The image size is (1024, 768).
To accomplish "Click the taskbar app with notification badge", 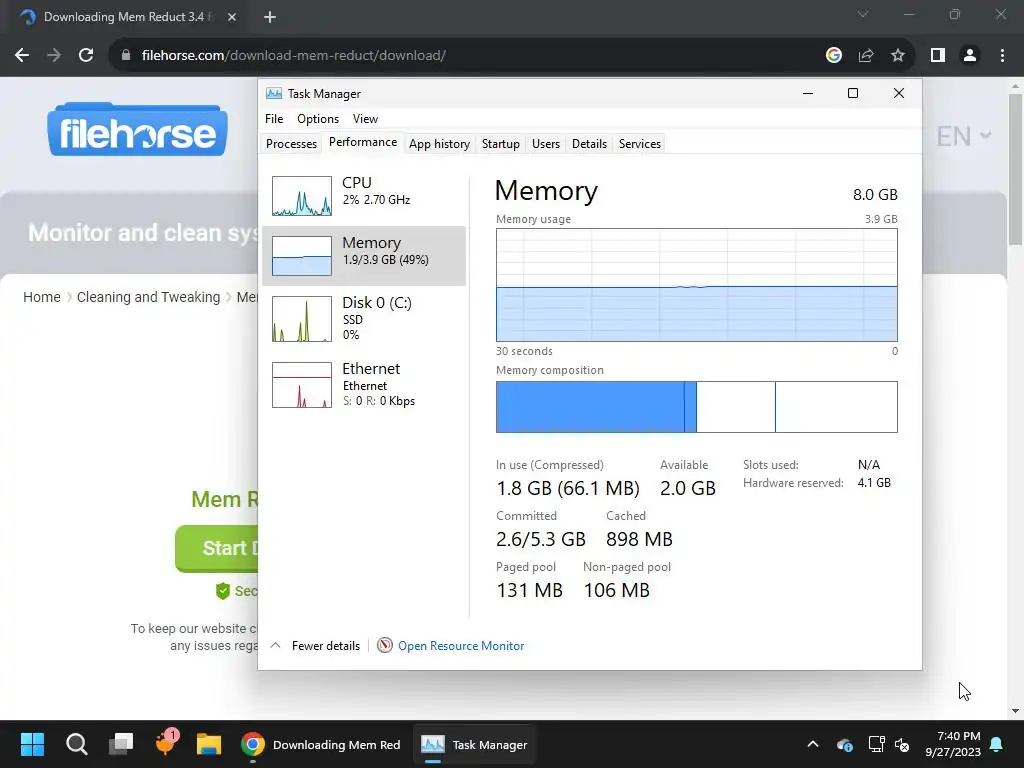I will pos(165,744).
